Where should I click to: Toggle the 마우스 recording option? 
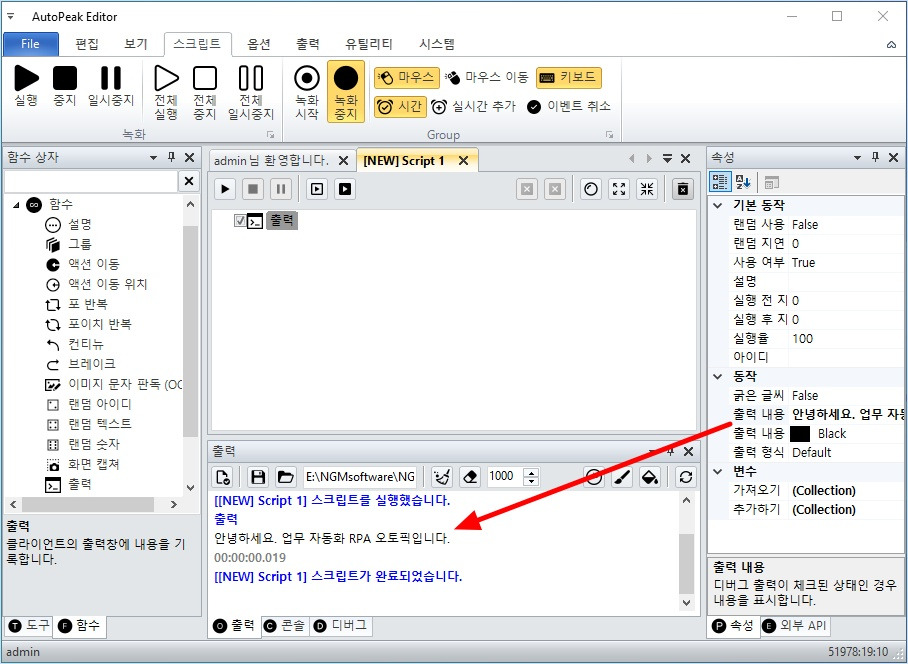407,77
